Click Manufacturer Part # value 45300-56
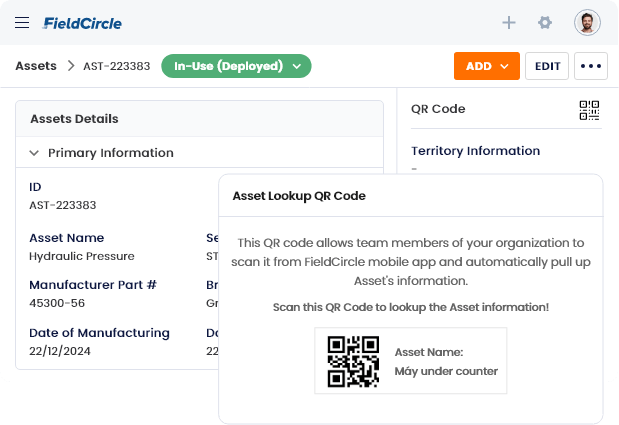Viewport: 619px width, 425px height. [x=57, y=303]
